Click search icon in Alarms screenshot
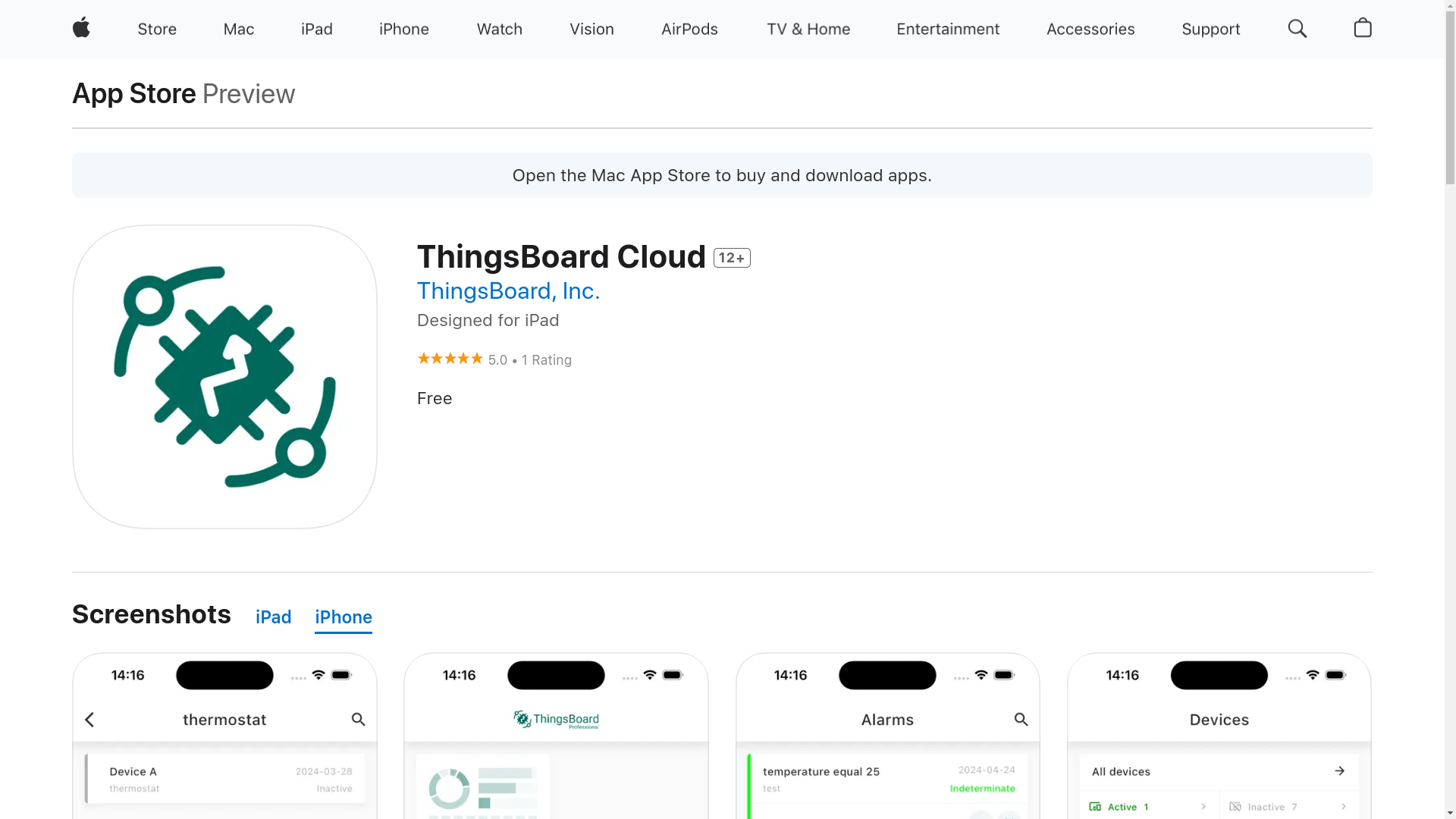The image size is (1456, 819). click(1021, 720)
